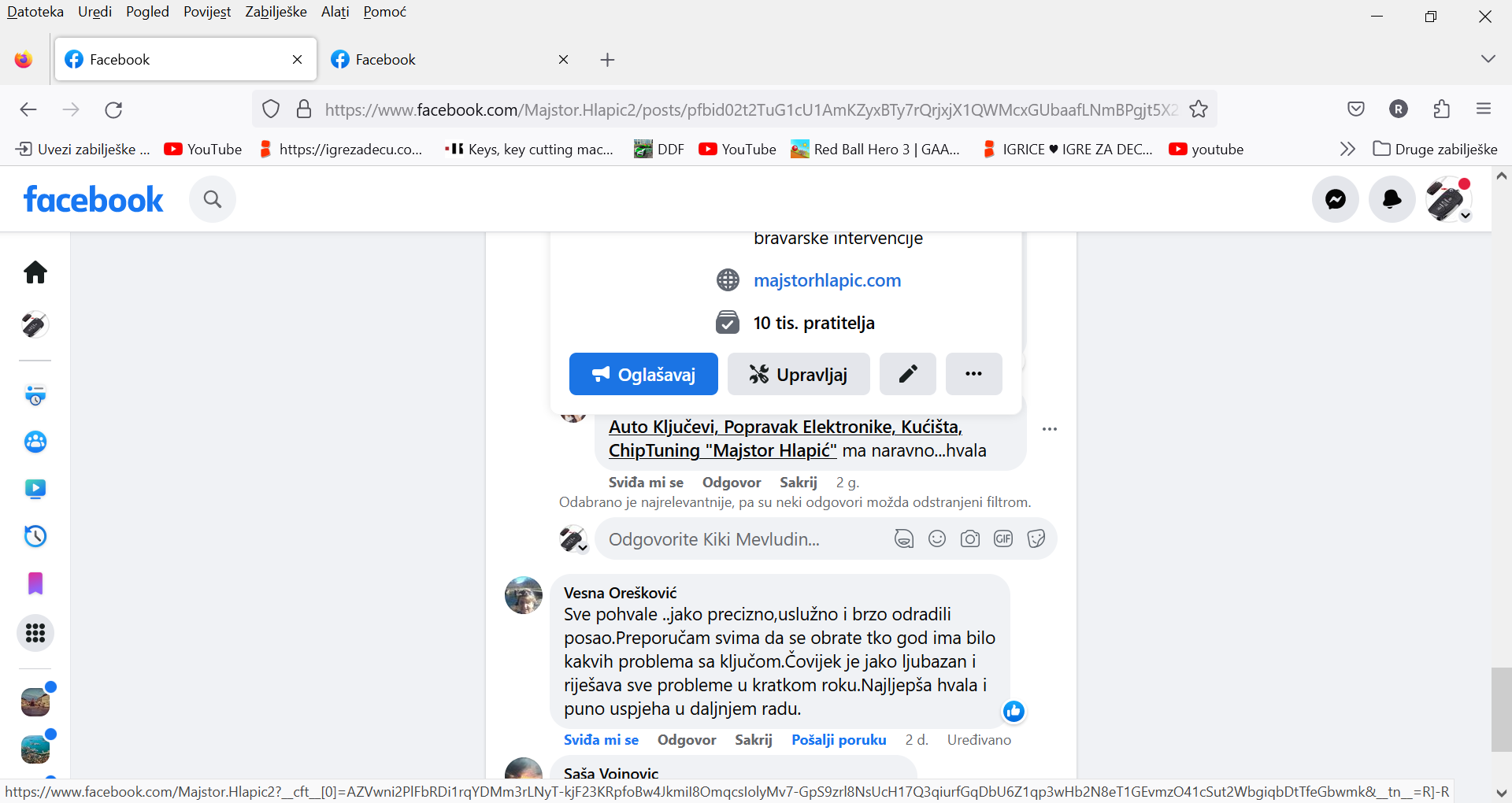Viewport: 1512px width, 803px height.
Task: Click the like reaction badge on Vesna's comment
Action: tap(1014, 712)
